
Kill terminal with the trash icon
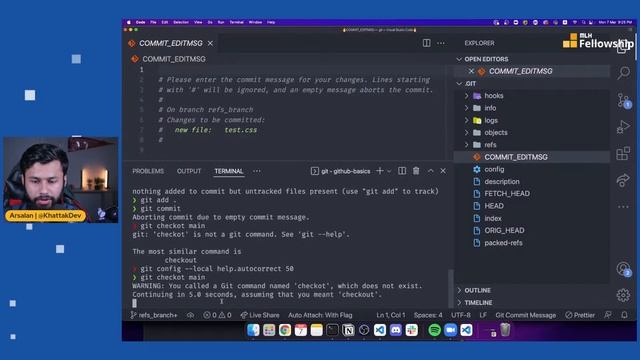416,171
